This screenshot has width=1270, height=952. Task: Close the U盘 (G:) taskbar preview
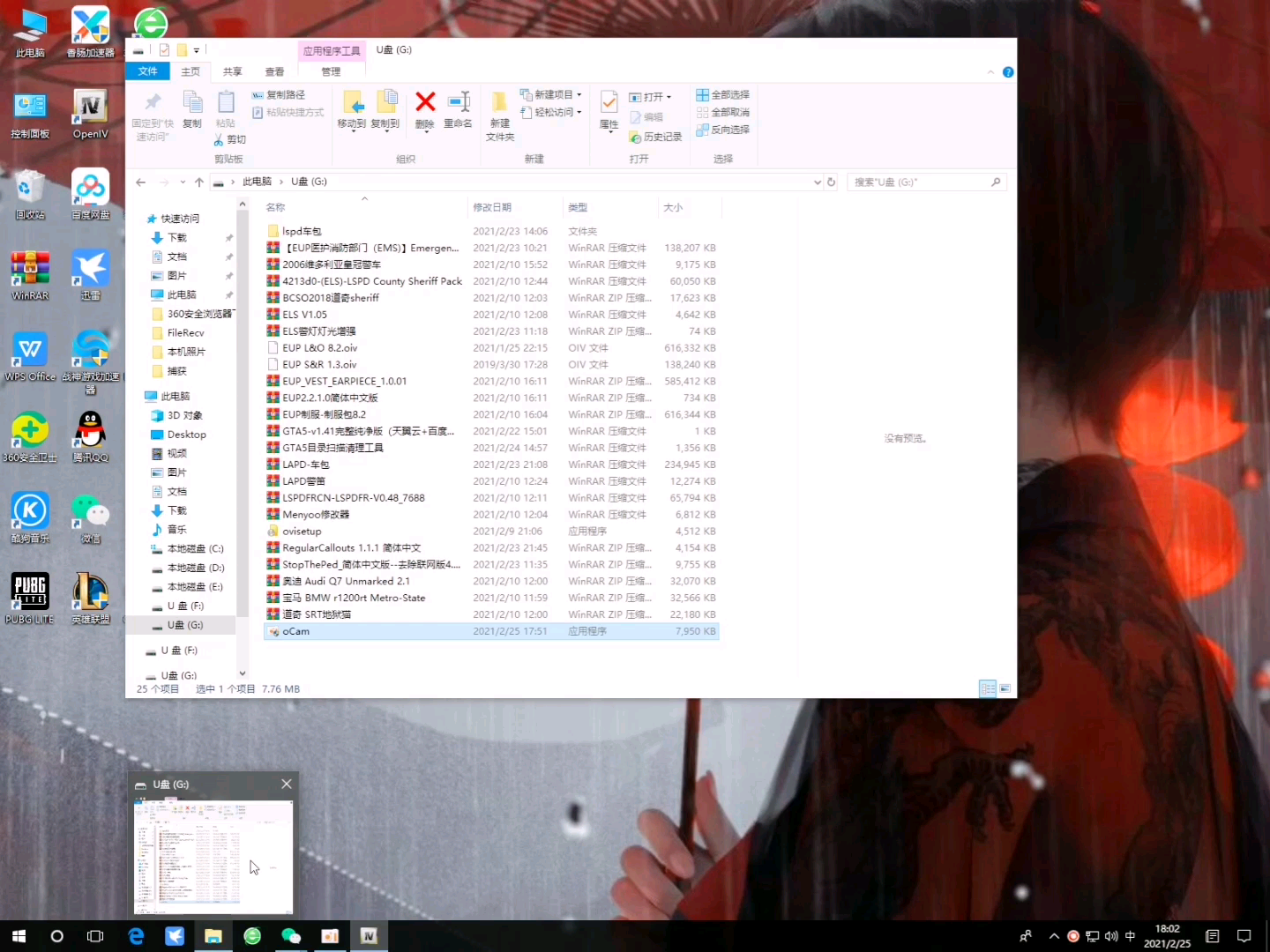tap(287, 785)
